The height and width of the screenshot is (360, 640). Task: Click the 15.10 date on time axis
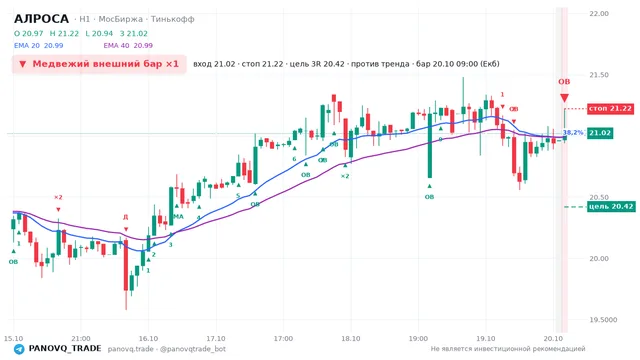[13, 339]
